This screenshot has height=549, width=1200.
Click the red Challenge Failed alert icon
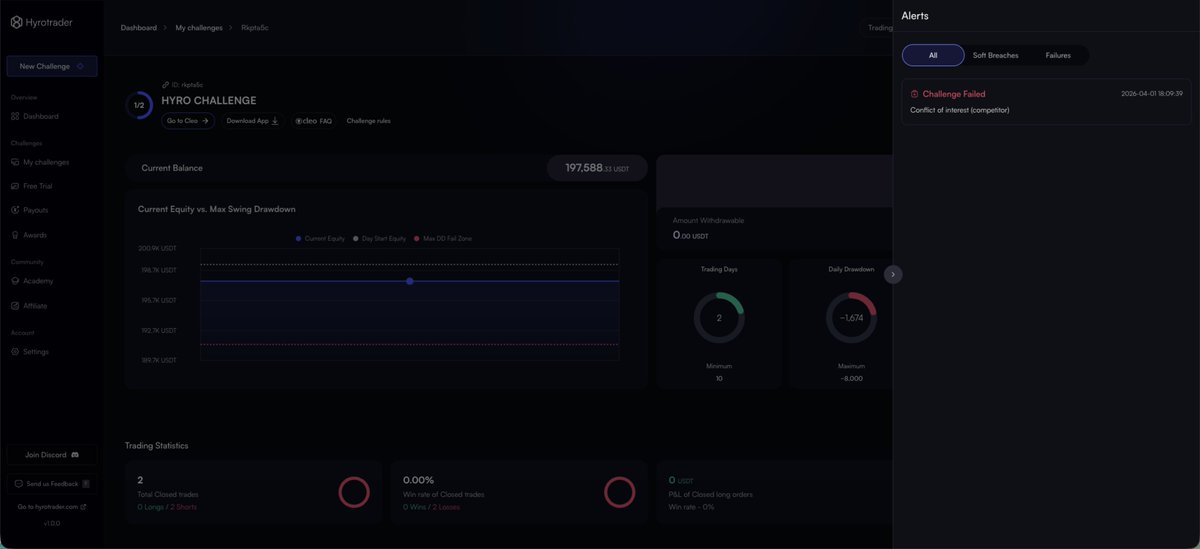pyautogui.click(x=914, y=94)
